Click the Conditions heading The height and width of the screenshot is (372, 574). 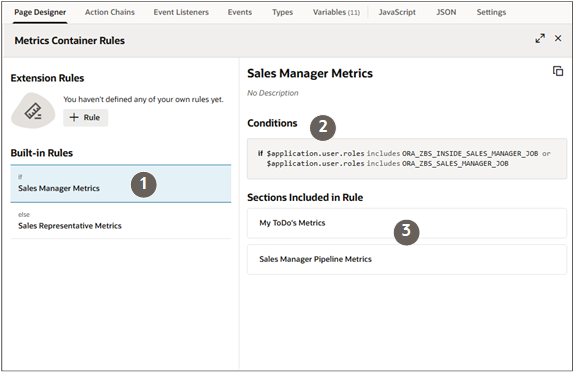tap(272, 123)
